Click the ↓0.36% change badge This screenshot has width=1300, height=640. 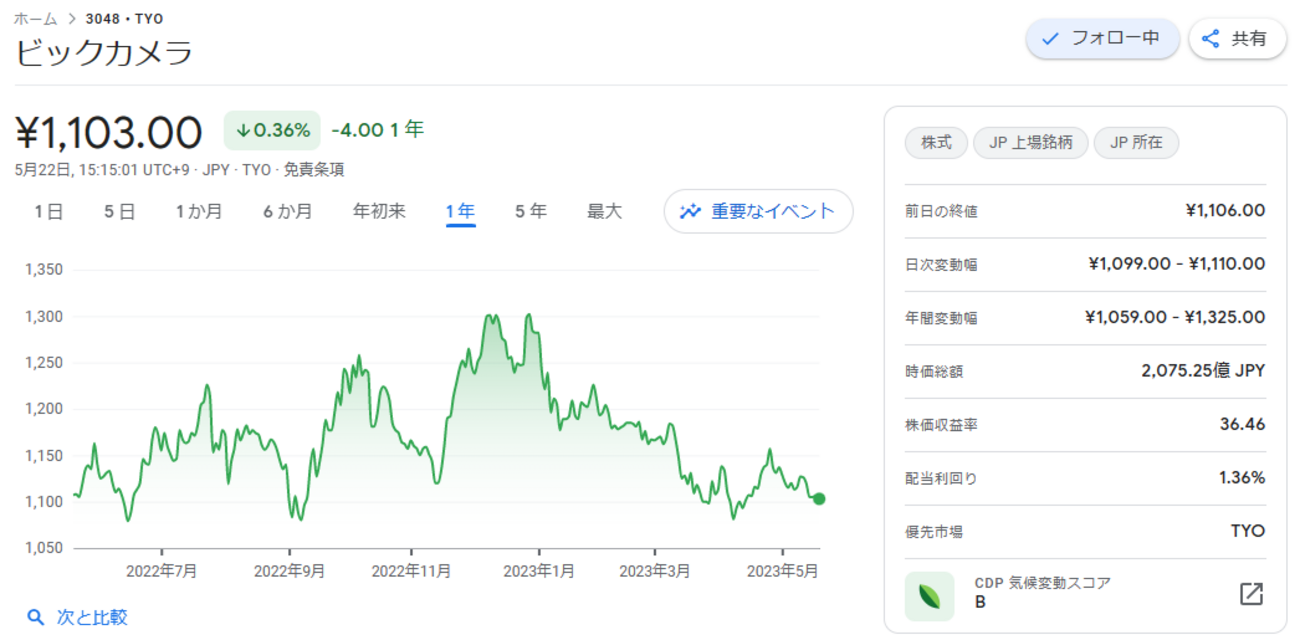tap(272, 130)
